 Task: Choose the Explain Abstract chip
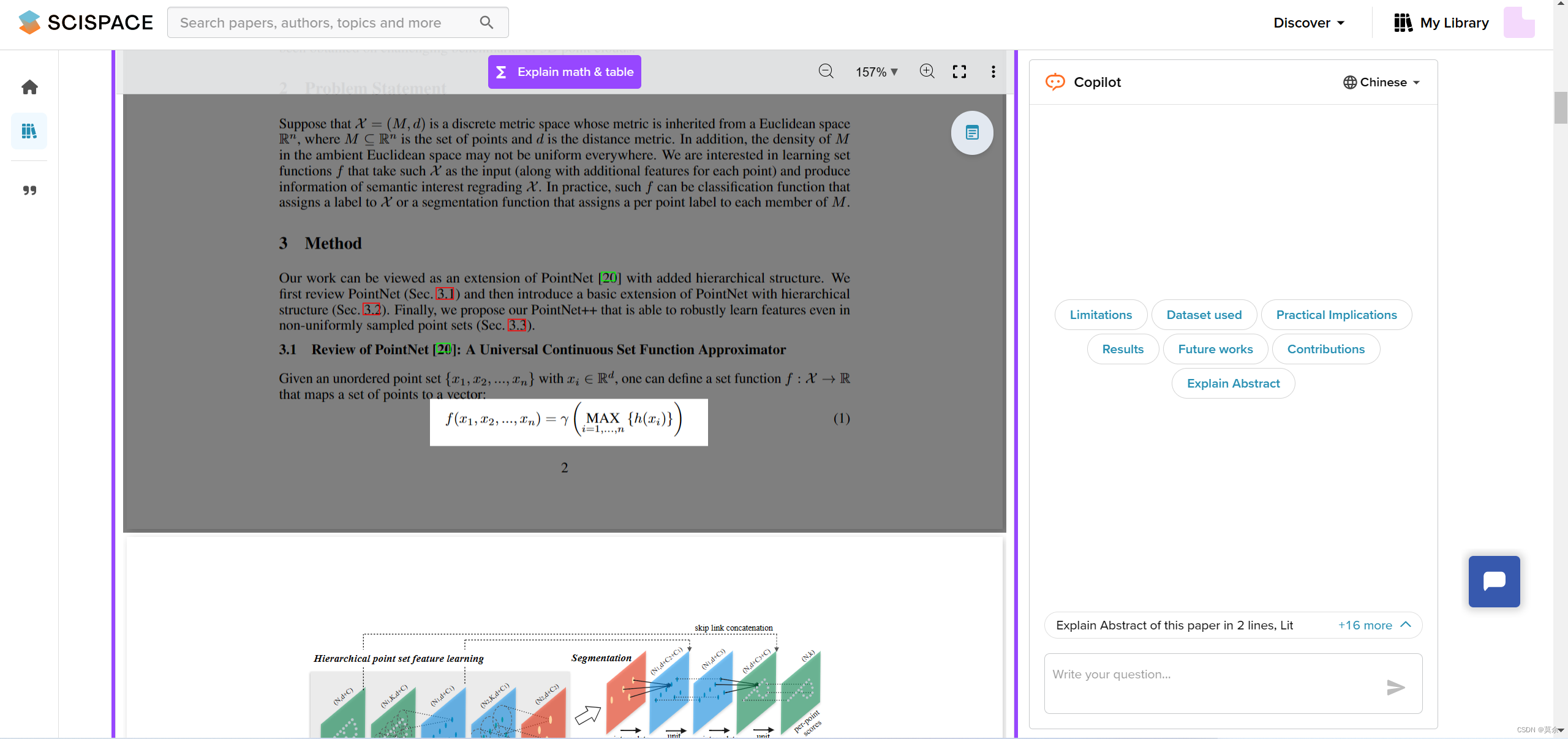1233,383
